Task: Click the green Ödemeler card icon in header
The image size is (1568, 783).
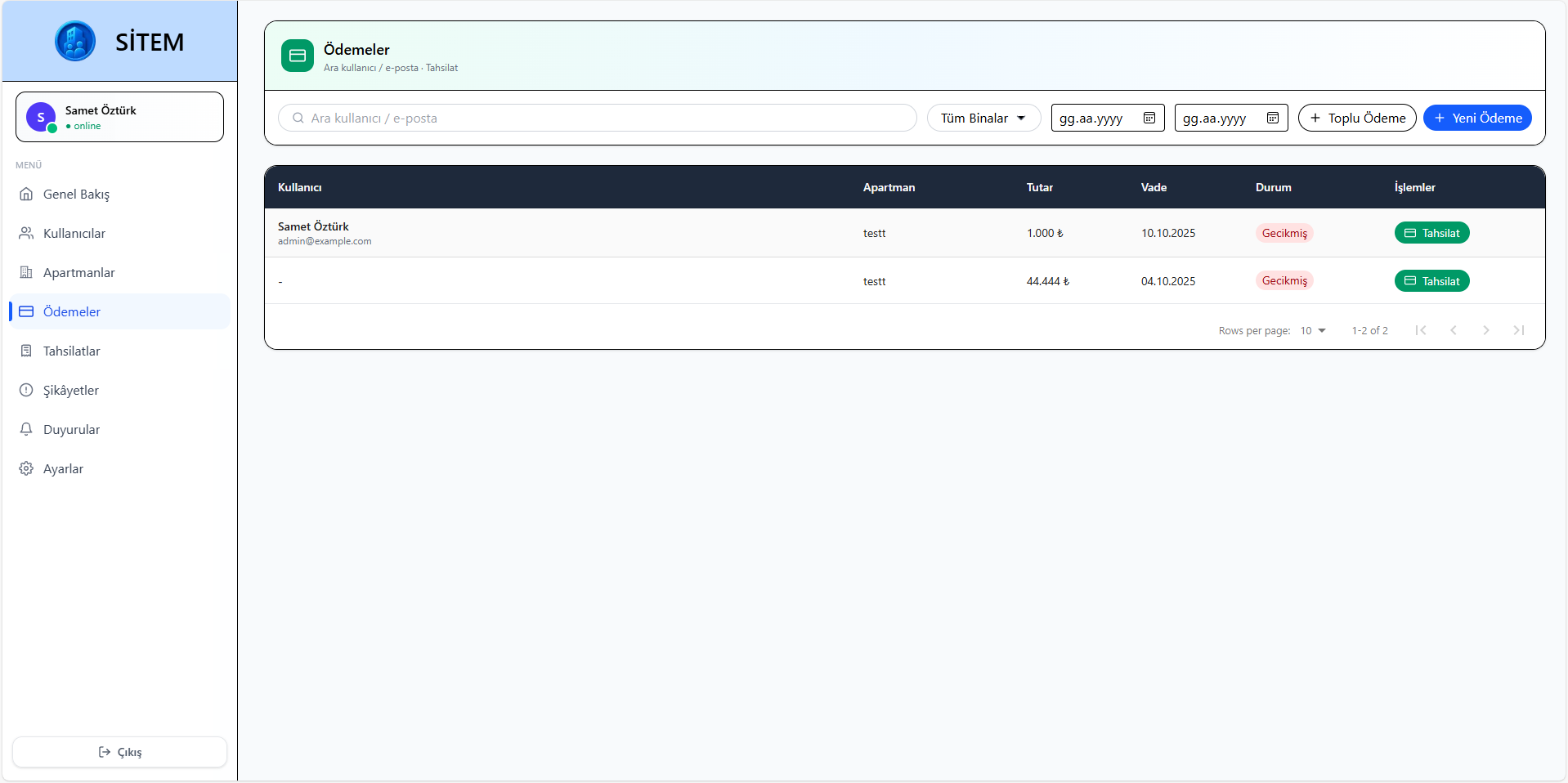Action: [298, 56]
